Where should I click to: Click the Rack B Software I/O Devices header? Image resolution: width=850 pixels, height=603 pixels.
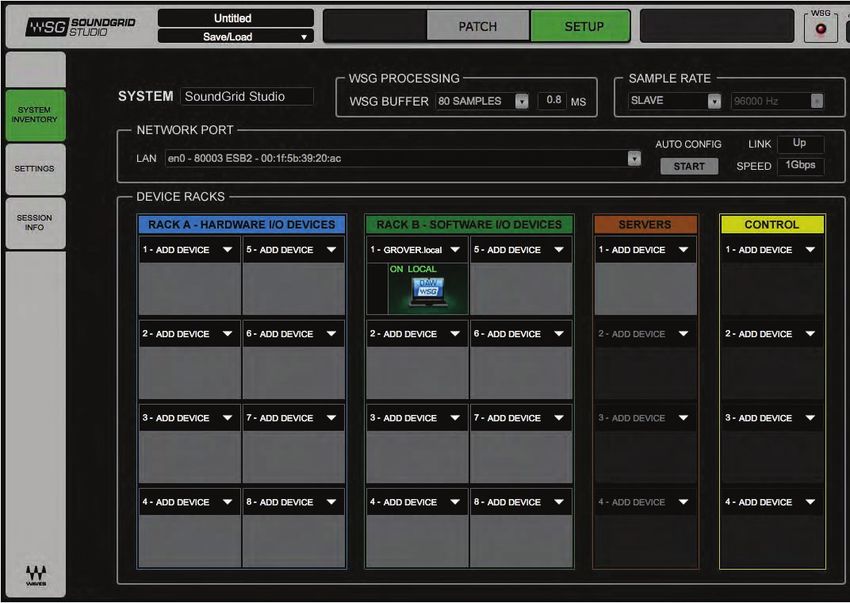[x=469, y=224]
